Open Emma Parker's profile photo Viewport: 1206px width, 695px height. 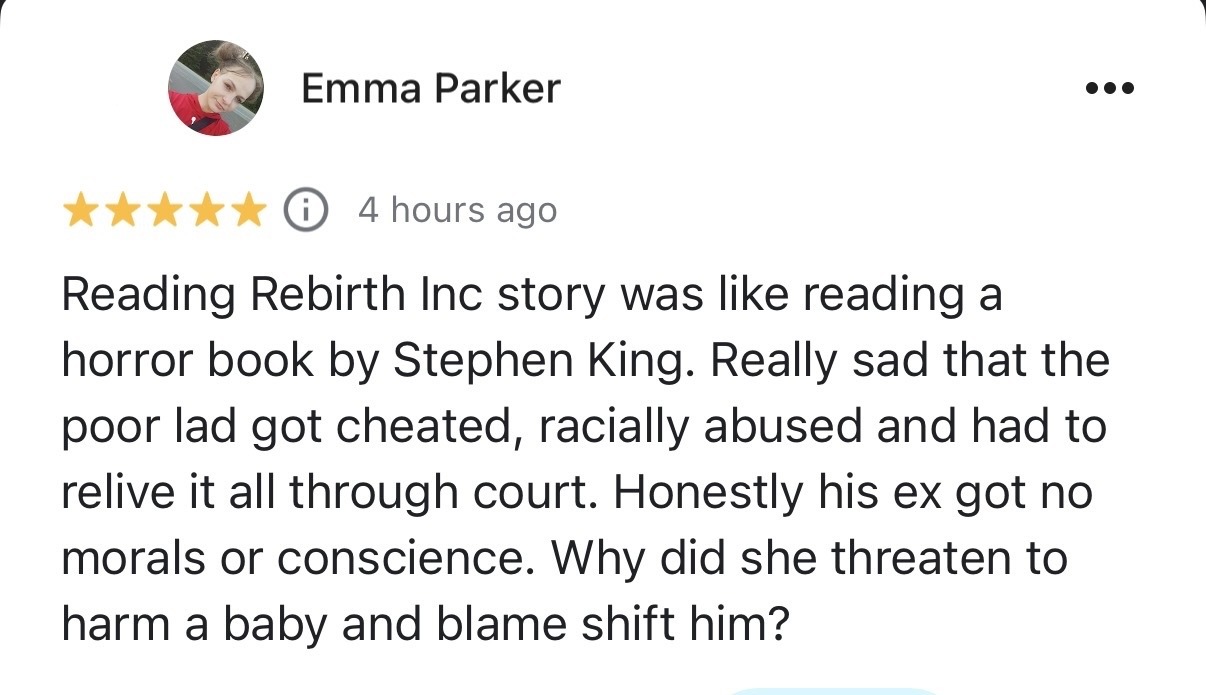pyautogui.click(x=215, y=88)
